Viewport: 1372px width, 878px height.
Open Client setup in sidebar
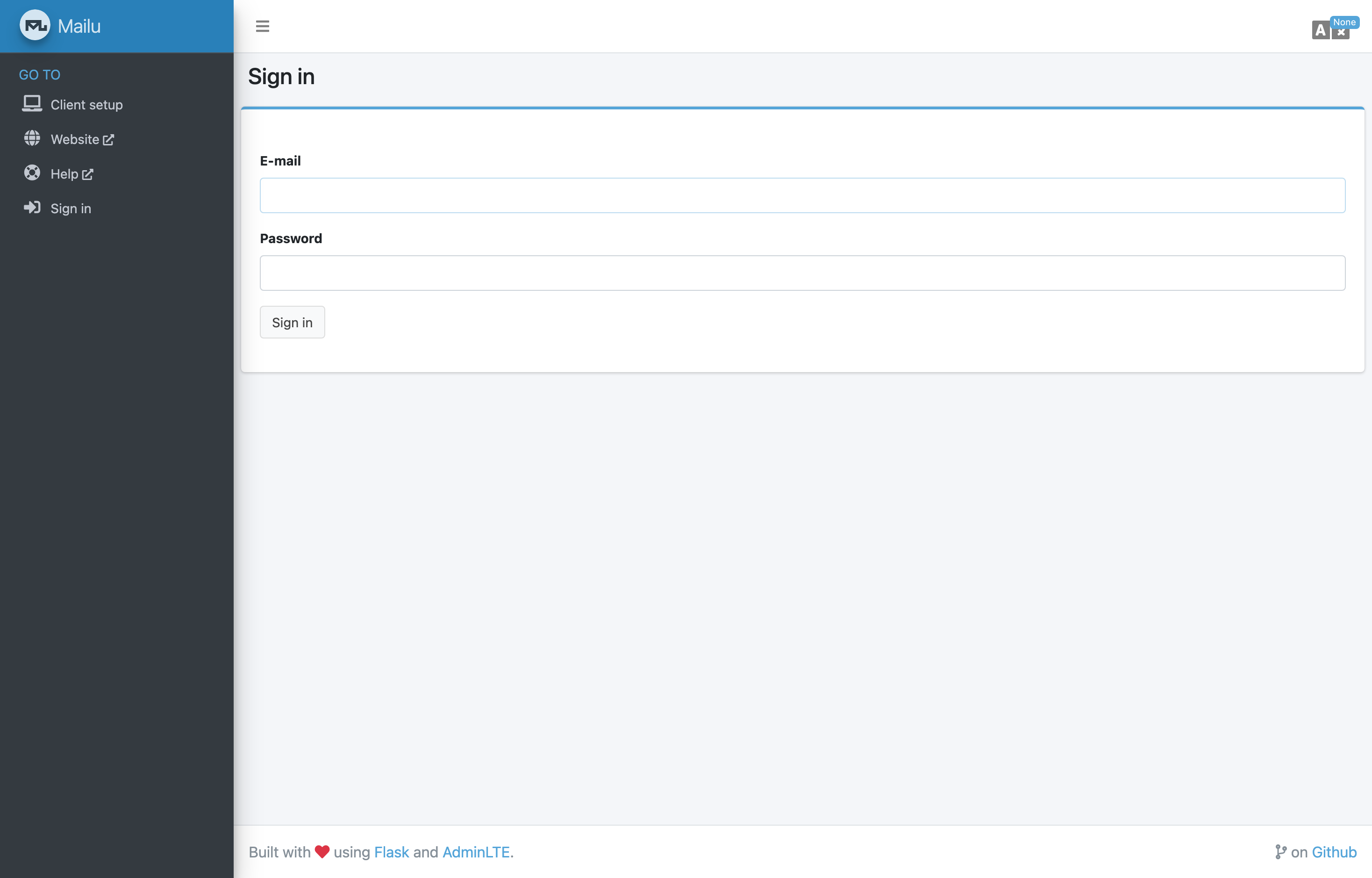coord(86,105)
